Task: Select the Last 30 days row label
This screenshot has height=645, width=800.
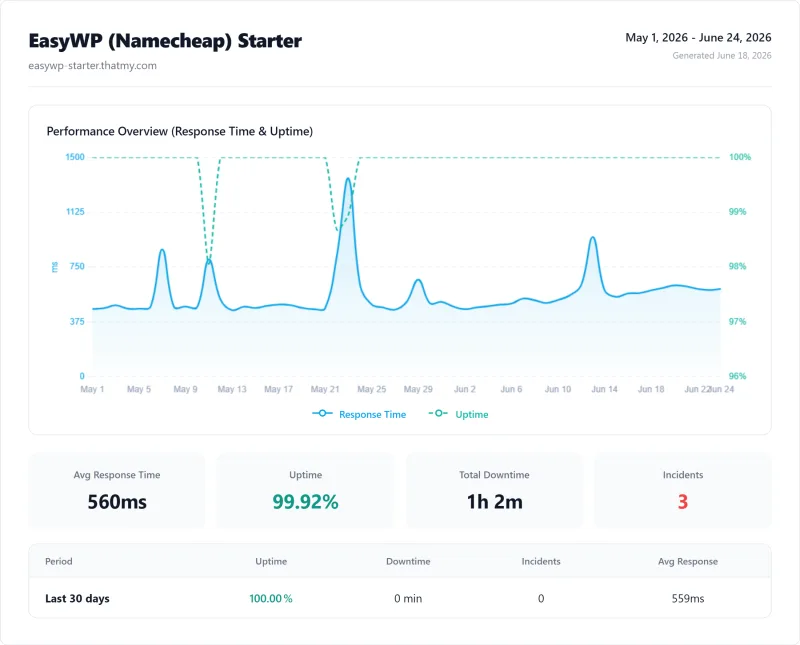Action: click(x=77, y=599)
